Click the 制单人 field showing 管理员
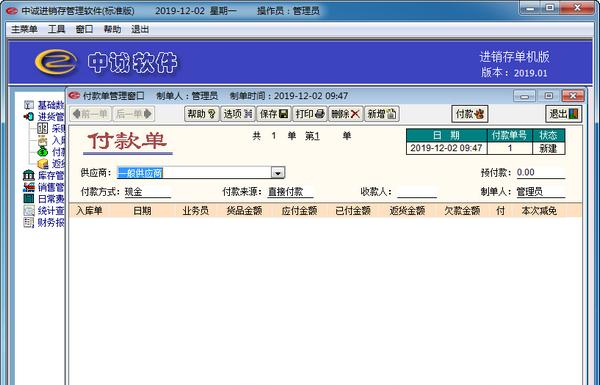Viewport: 600px width, 385px height. 541,192
